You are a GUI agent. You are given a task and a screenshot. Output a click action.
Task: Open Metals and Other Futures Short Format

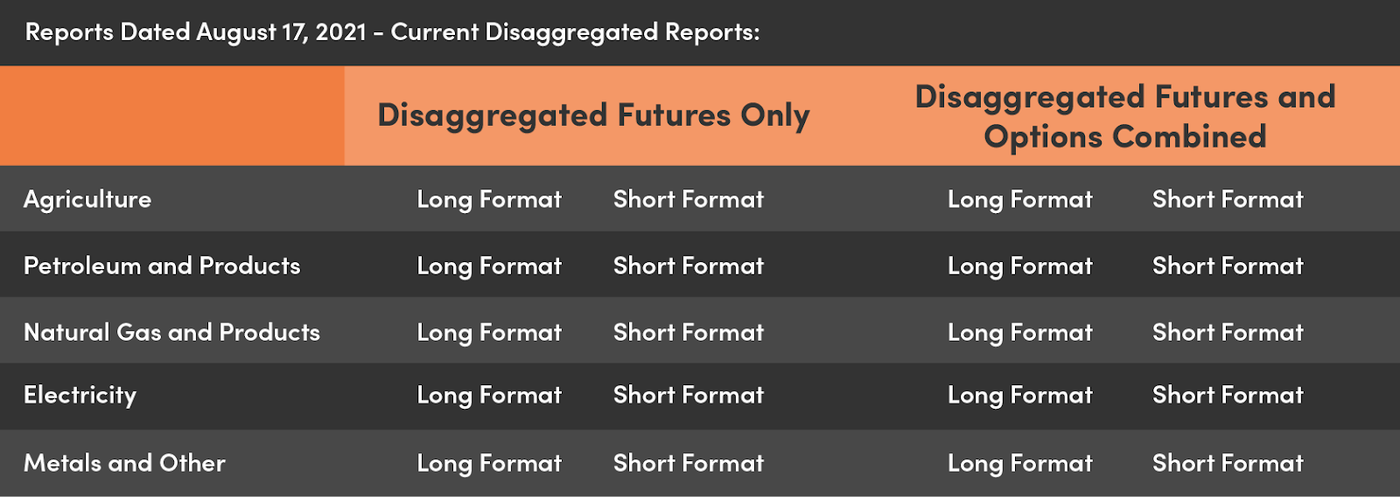pos(688,463)
